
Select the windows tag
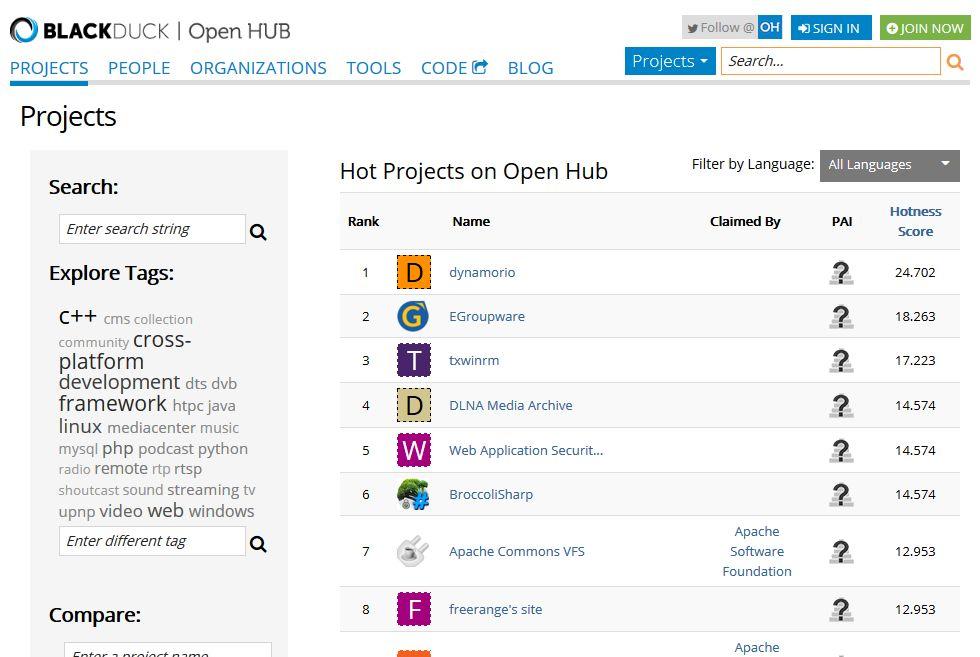(221, 511)
